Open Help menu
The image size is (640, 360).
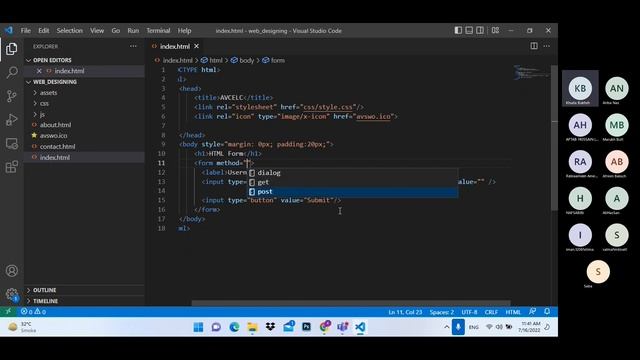[184, 31]
